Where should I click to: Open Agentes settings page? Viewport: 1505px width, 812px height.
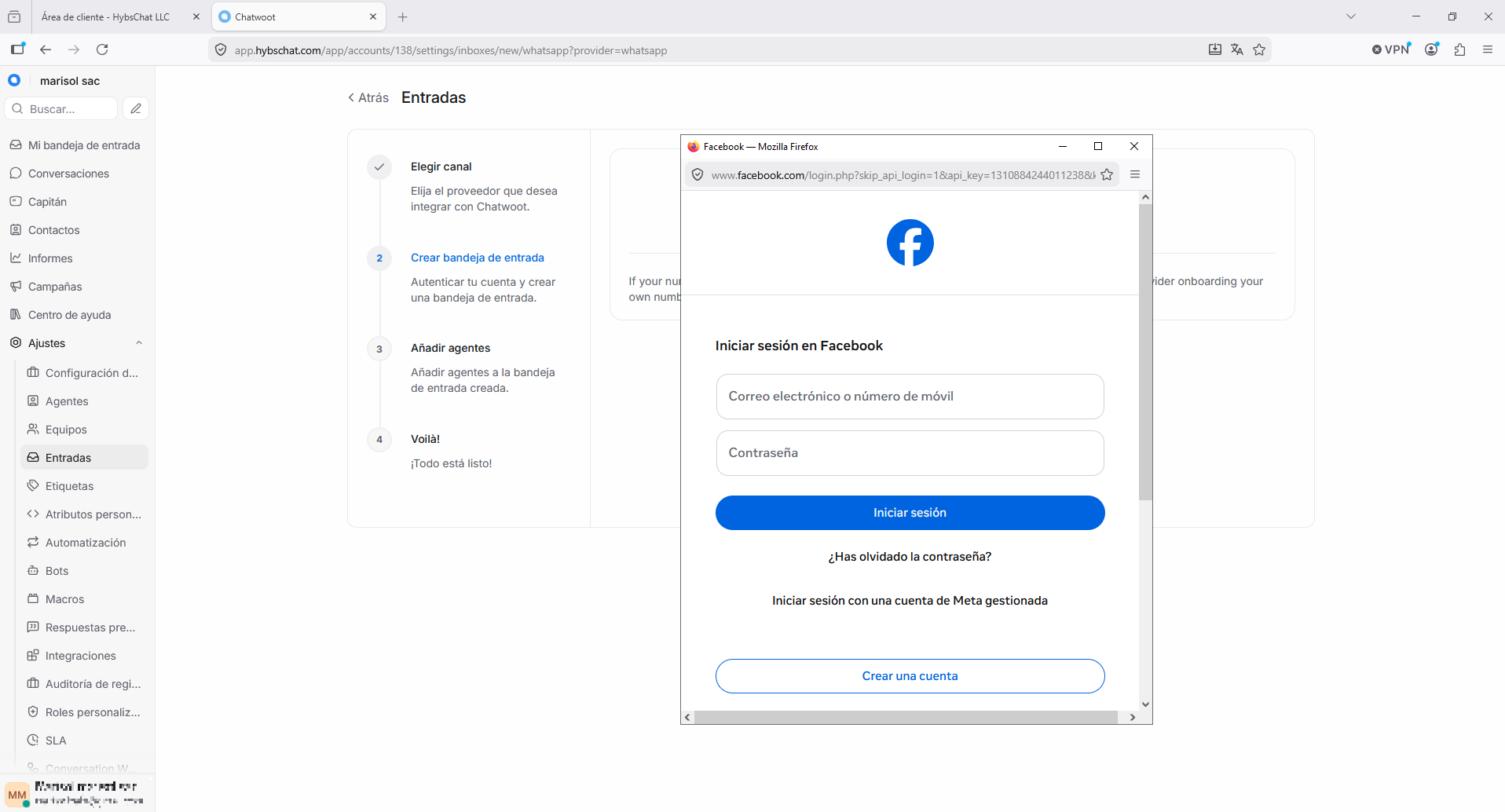point(84,401)
